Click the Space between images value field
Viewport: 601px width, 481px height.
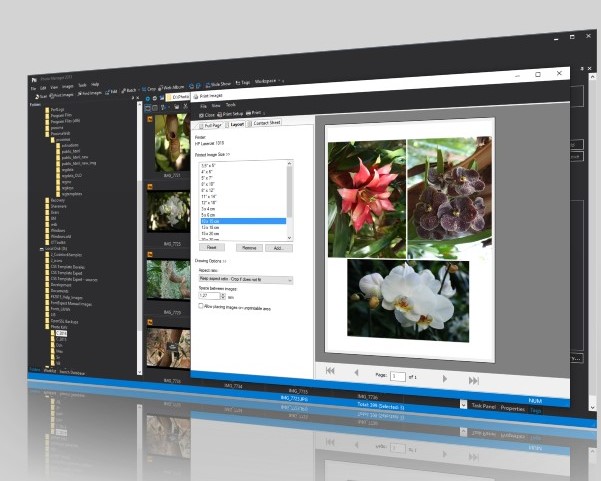(x=209, y=295)
